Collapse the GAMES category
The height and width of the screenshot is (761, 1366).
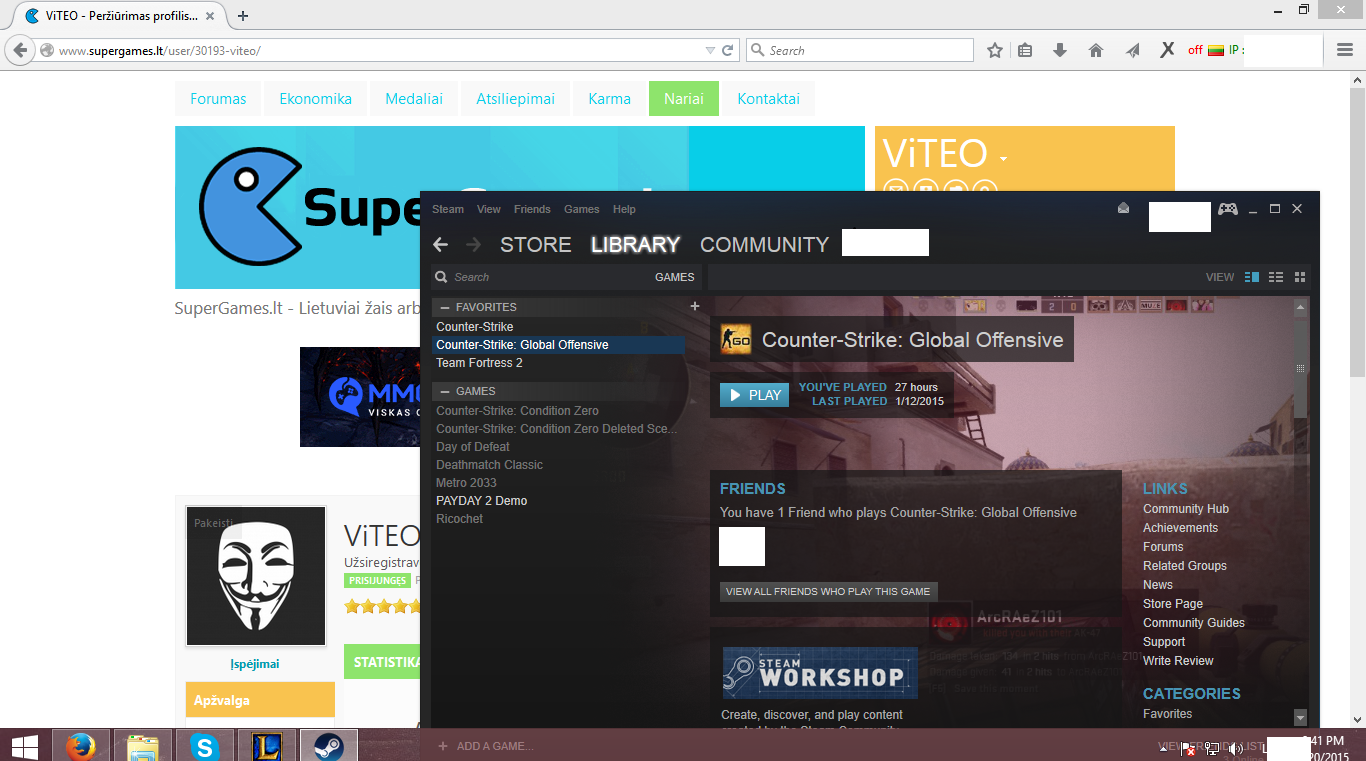[445, 391]
